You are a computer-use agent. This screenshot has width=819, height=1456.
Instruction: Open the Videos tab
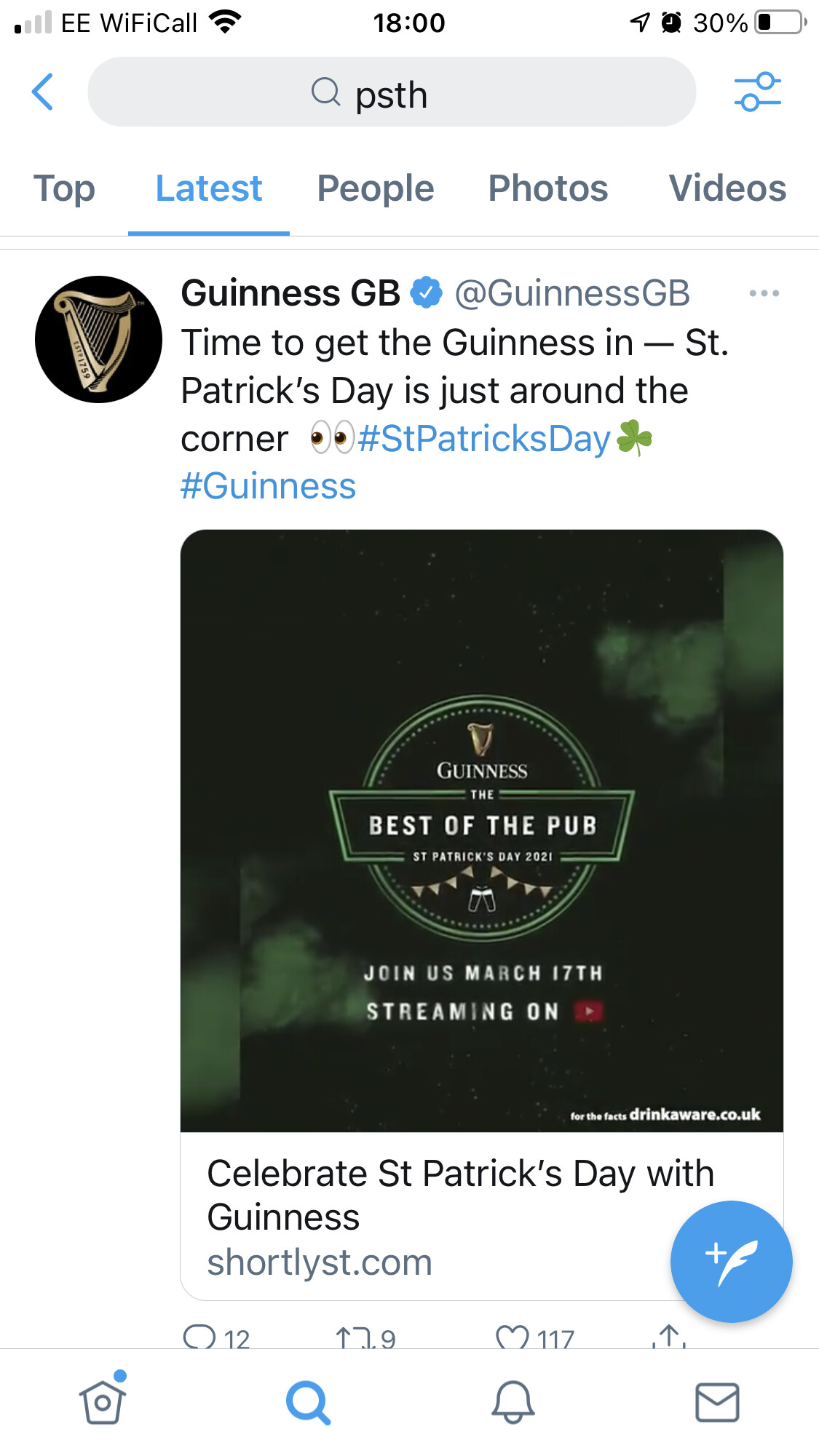pyautogui.click(x=727, y=188)
